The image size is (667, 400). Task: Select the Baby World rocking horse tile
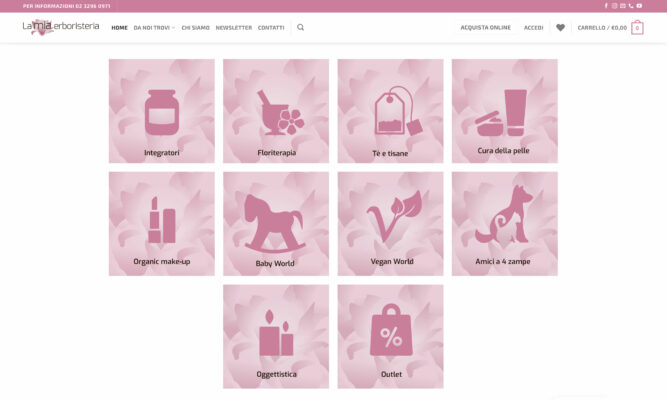(276, 224)
